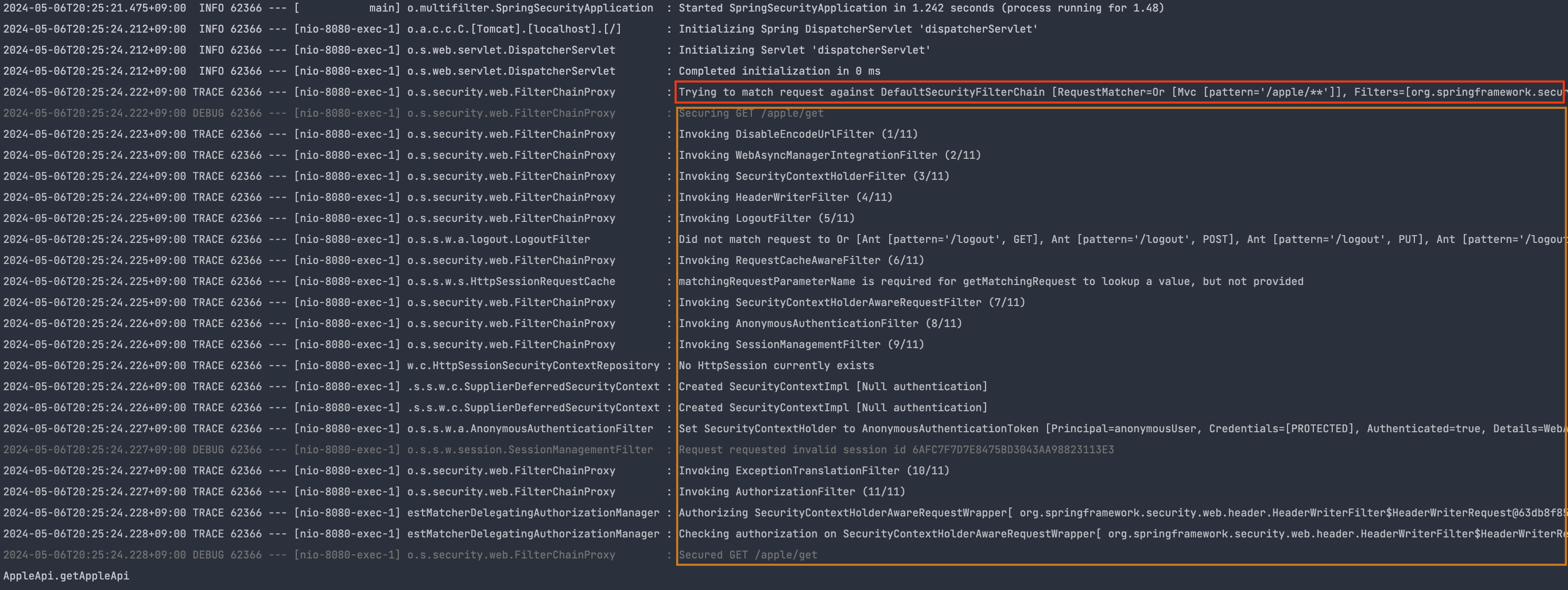Click TRACE level on 'No HttpSession currently exists' row
The width and height of the screenshot is (1568, 590).
pos(208,365)
